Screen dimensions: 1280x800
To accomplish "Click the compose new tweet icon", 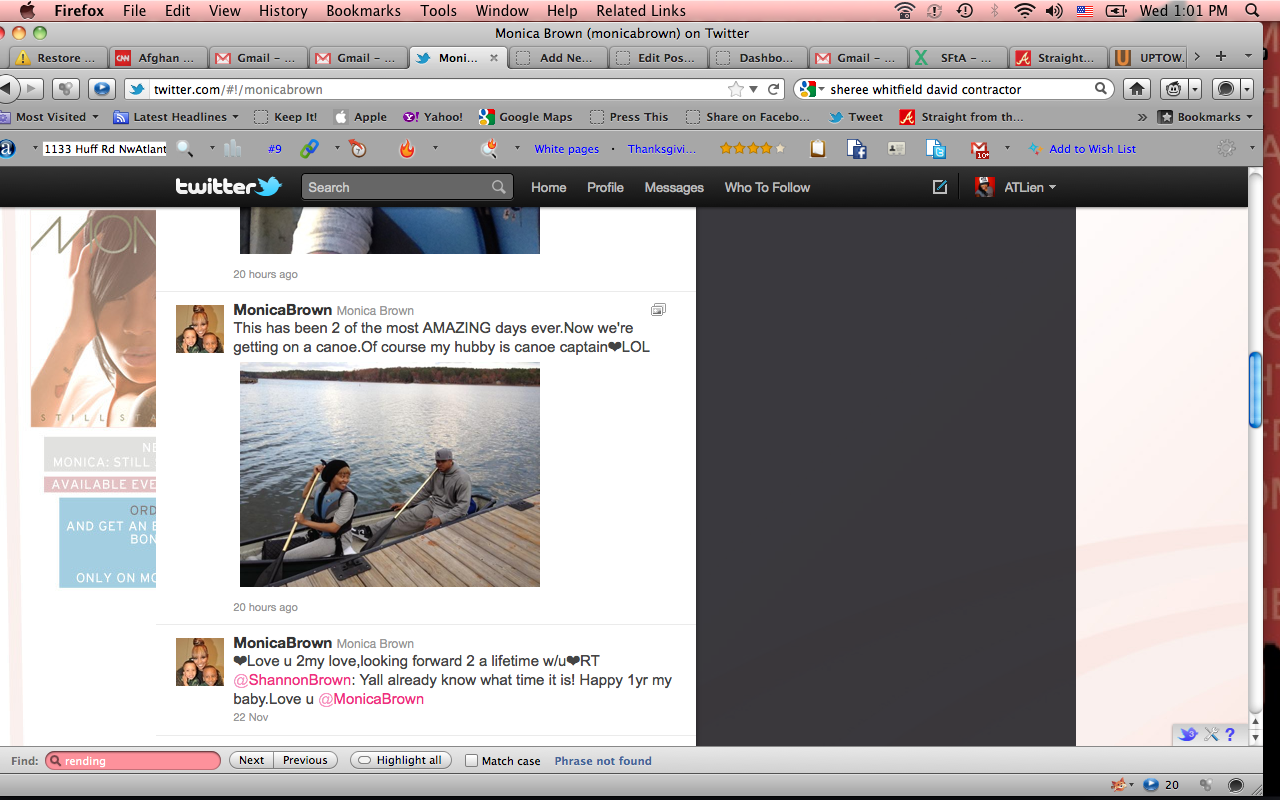I will [x=939, y=187].
